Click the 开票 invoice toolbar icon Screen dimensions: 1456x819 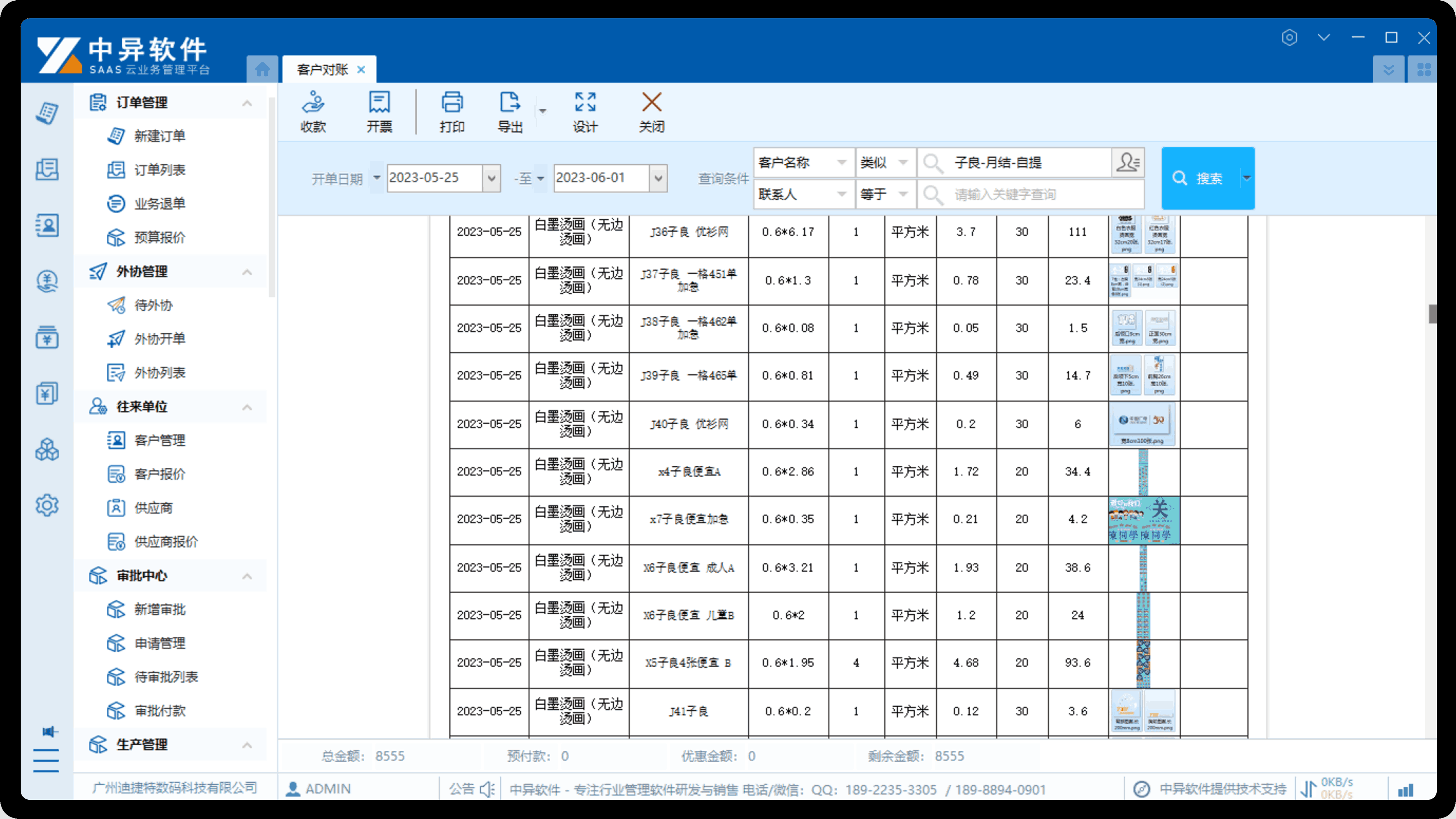pyautogui.click(x=379, y=111)
